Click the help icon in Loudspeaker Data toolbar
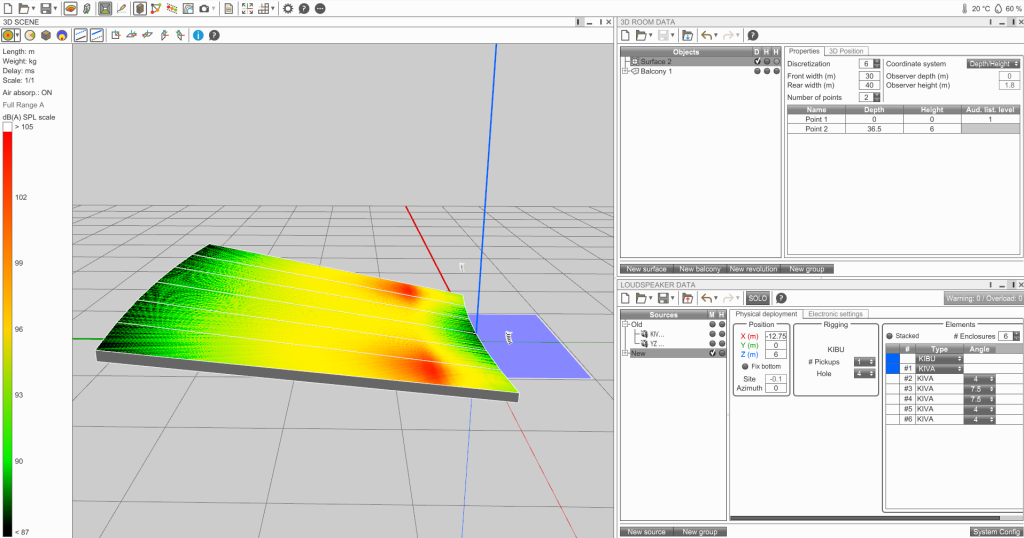1024x538 pixels. [x=781, y=298]
